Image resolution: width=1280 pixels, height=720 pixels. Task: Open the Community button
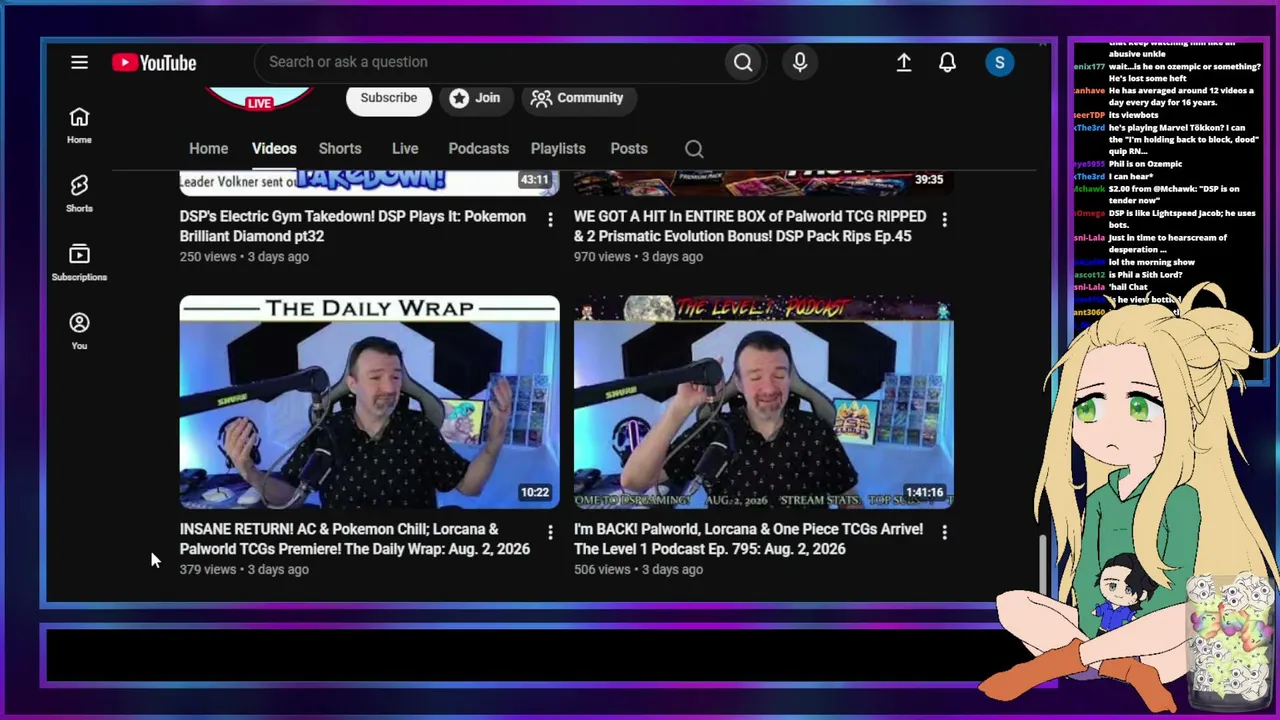577,98
